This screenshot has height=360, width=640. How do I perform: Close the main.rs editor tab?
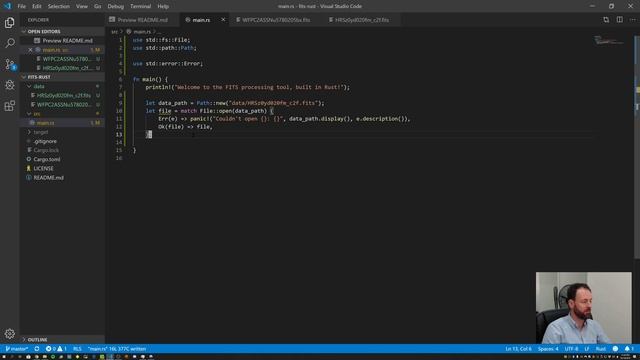(223, 20)
